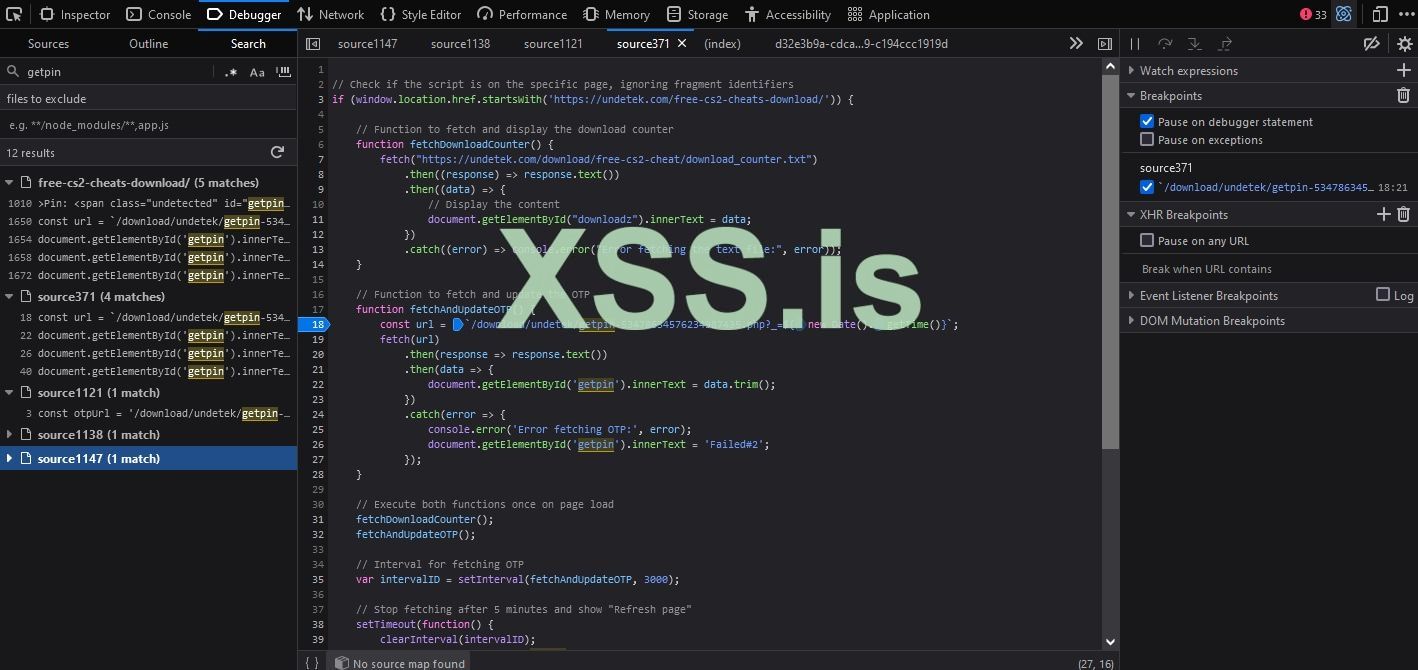Open the error count badge showing 33
The height and width of the screenshot is (670, 1418).
pos(1313,14)
